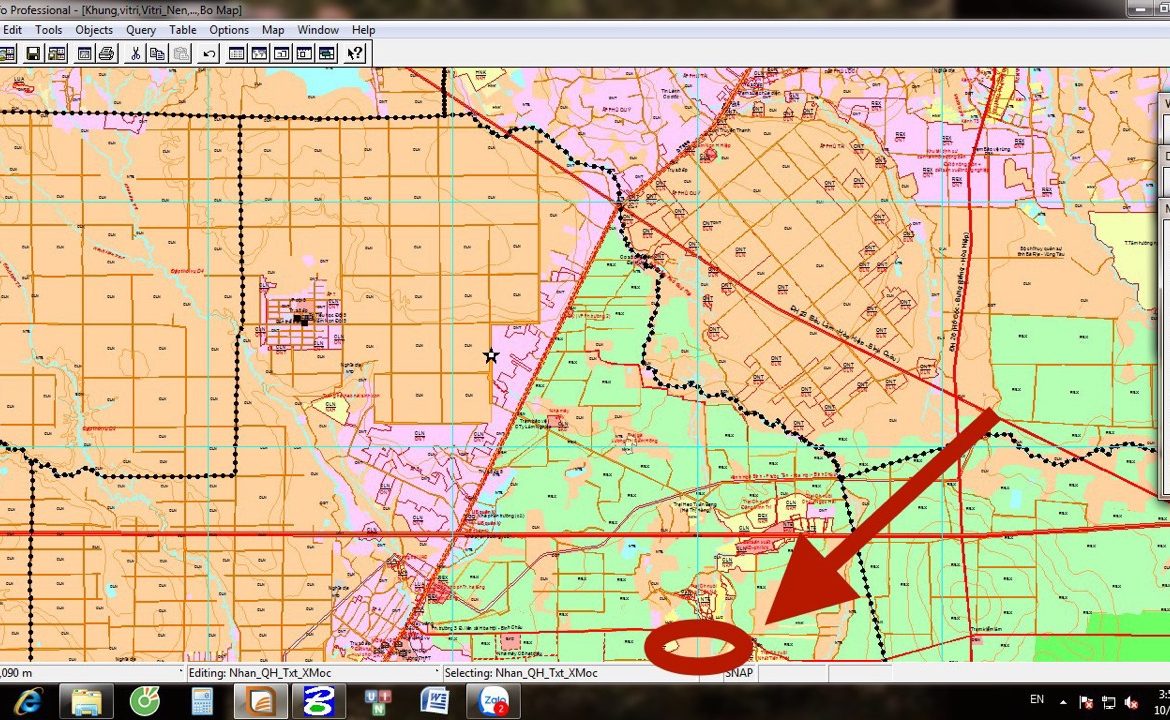This screenshot has width=1170, height=720.
Task: Click the window icon left of the printer
Action: 84,53
